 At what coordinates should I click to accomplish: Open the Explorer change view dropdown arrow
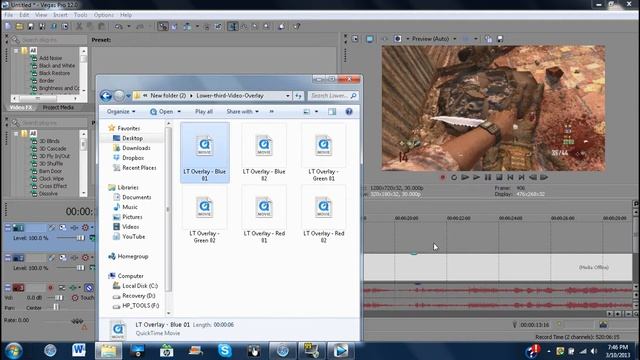[316, 112]
